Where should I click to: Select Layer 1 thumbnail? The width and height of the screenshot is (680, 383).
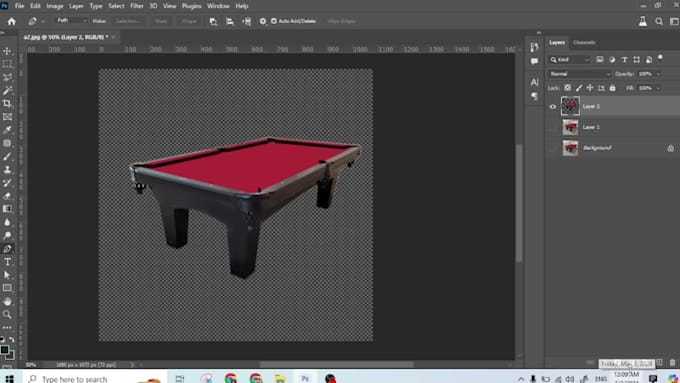[x=570, y=128]
